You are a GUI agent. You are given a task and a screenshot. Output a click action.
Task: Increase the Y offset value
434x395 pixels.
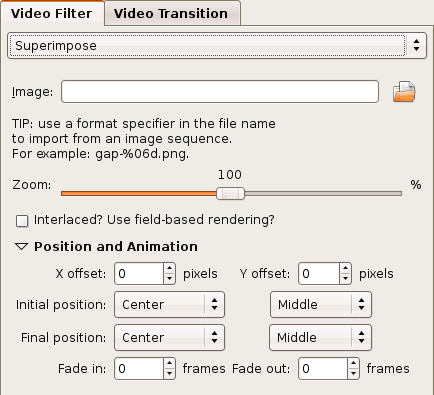345,268
